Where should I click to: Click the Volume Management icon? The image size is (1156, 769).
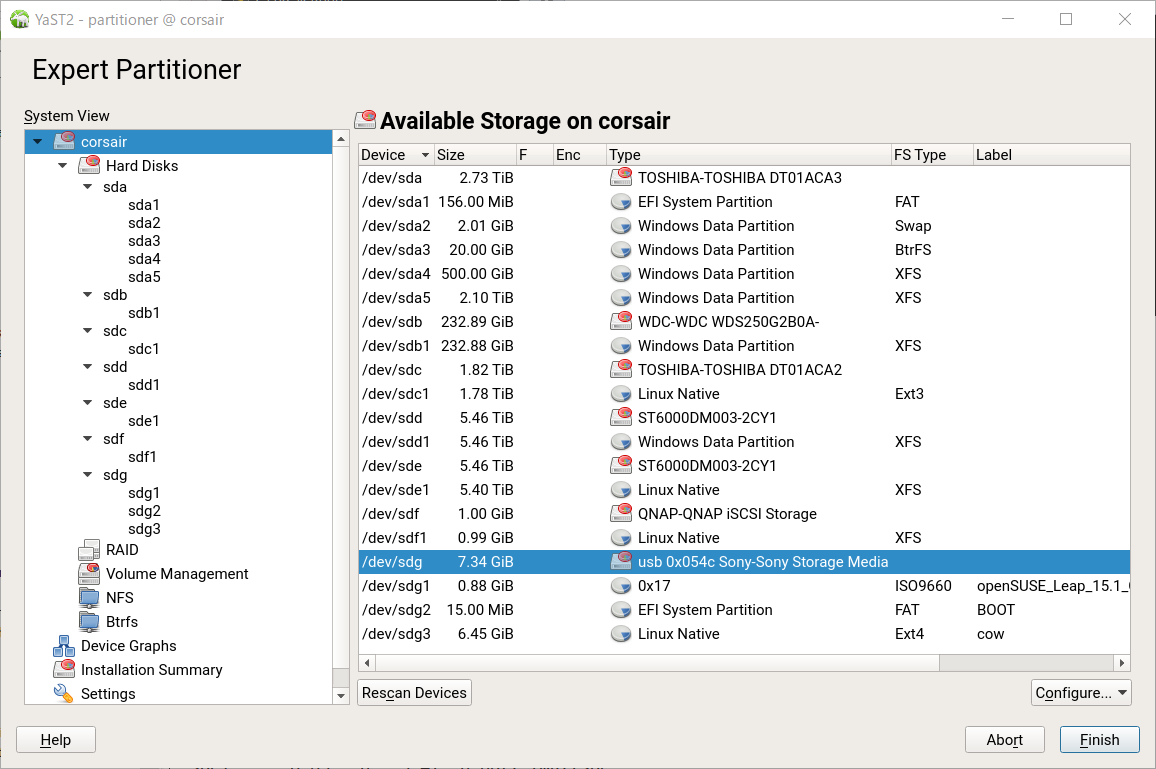coord(89,573)
